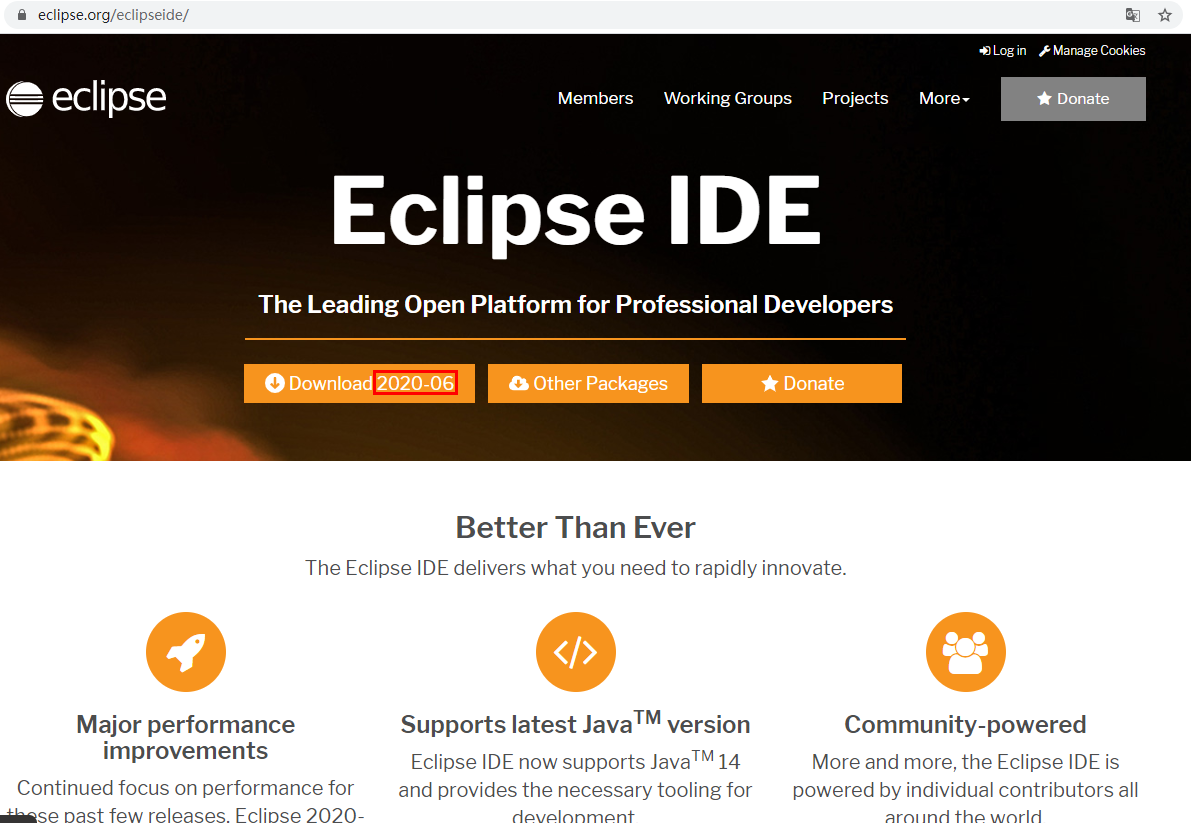
Task: Open the Members menu item
Action: (x=596, y=98)
